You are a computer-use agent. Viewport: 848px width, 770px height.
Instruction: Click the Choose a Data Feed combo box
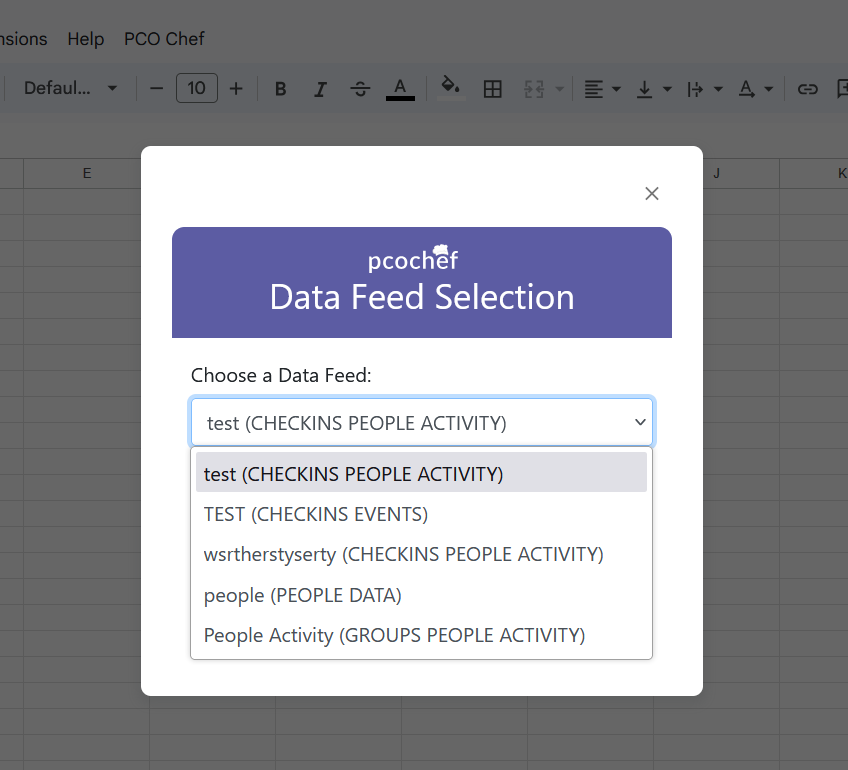(x=422, y=422)
